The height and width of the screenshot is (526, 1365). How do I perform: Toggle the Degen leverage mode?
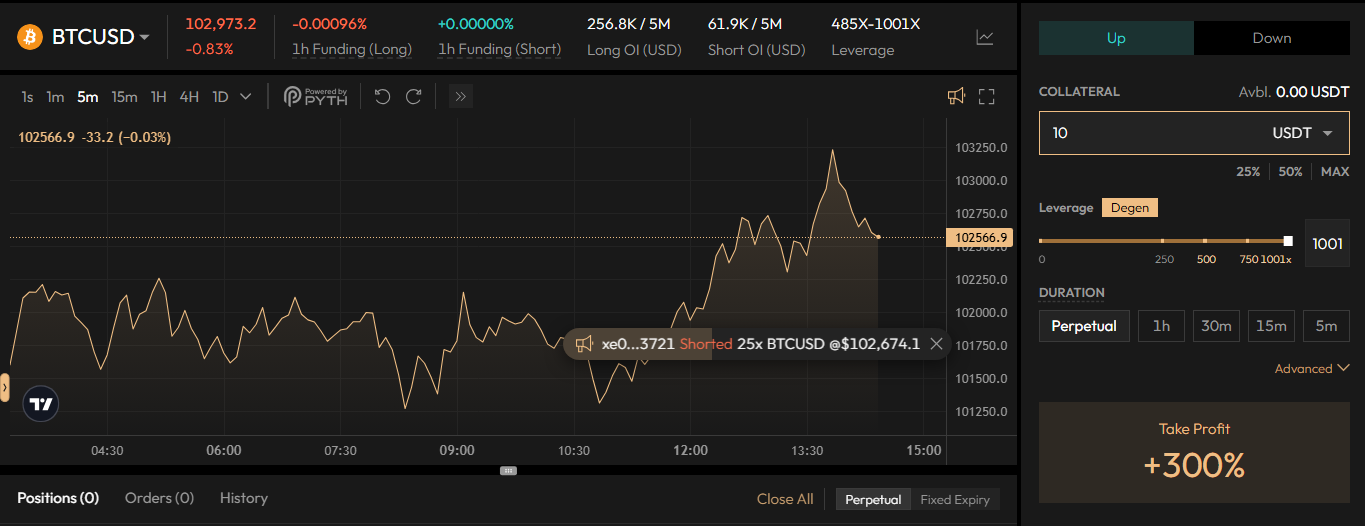(1130, 208)
